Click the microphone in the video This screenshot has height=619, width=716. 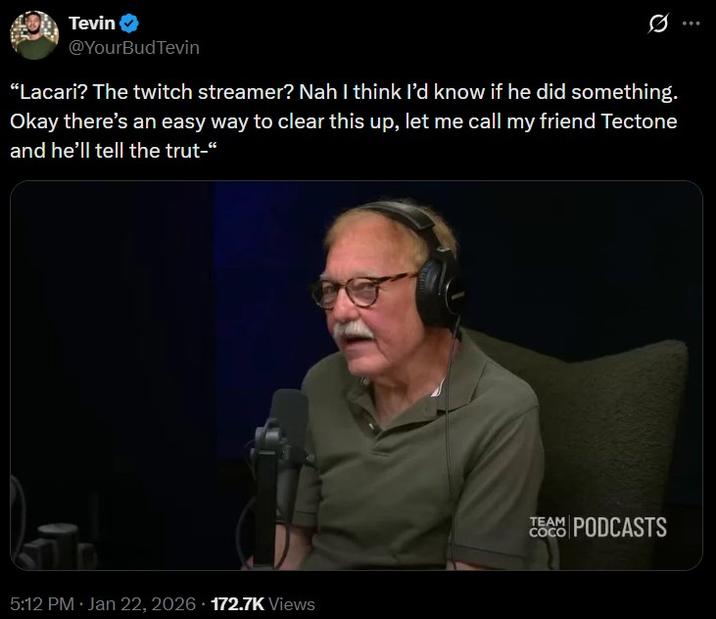pos(289,420)
